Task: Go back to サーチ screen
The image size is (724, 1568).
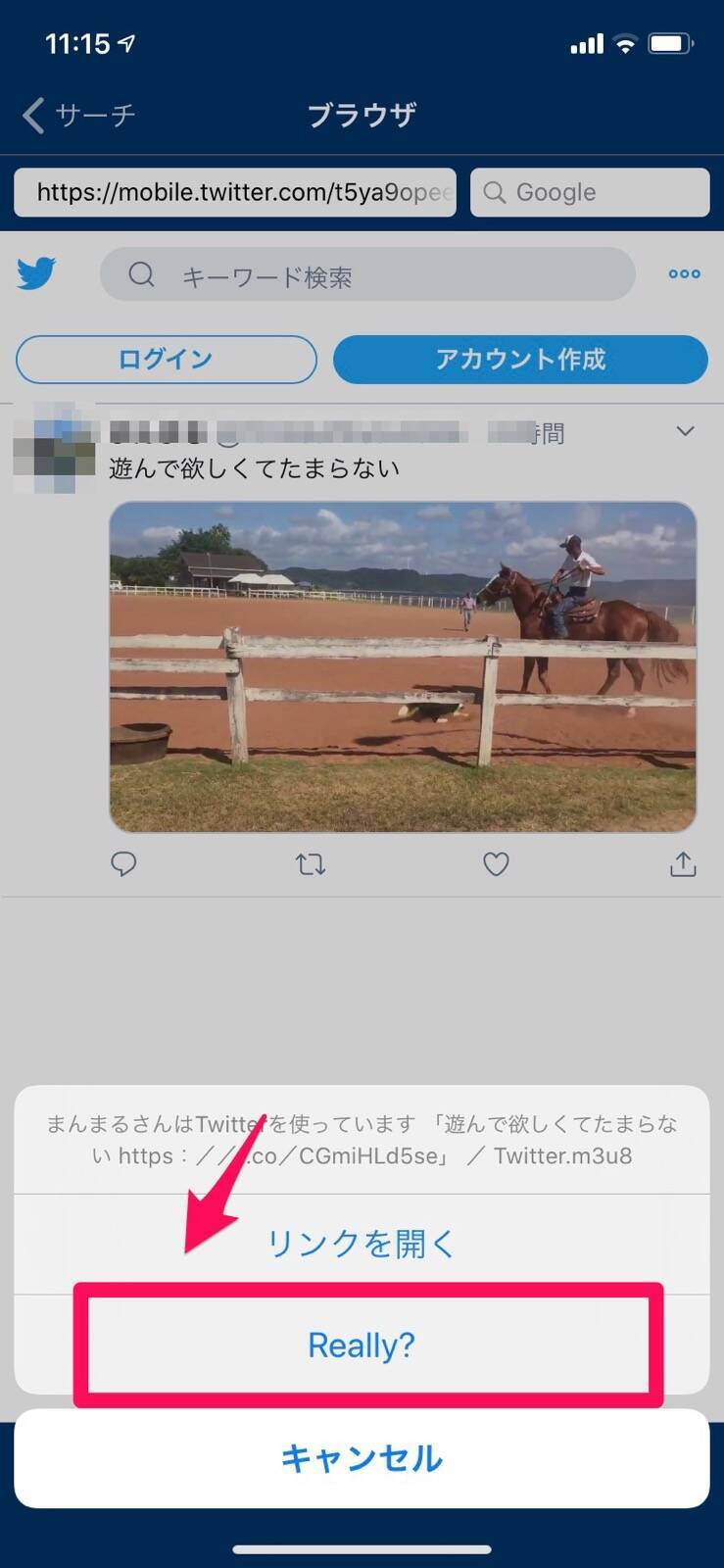Action: point(78,115)
